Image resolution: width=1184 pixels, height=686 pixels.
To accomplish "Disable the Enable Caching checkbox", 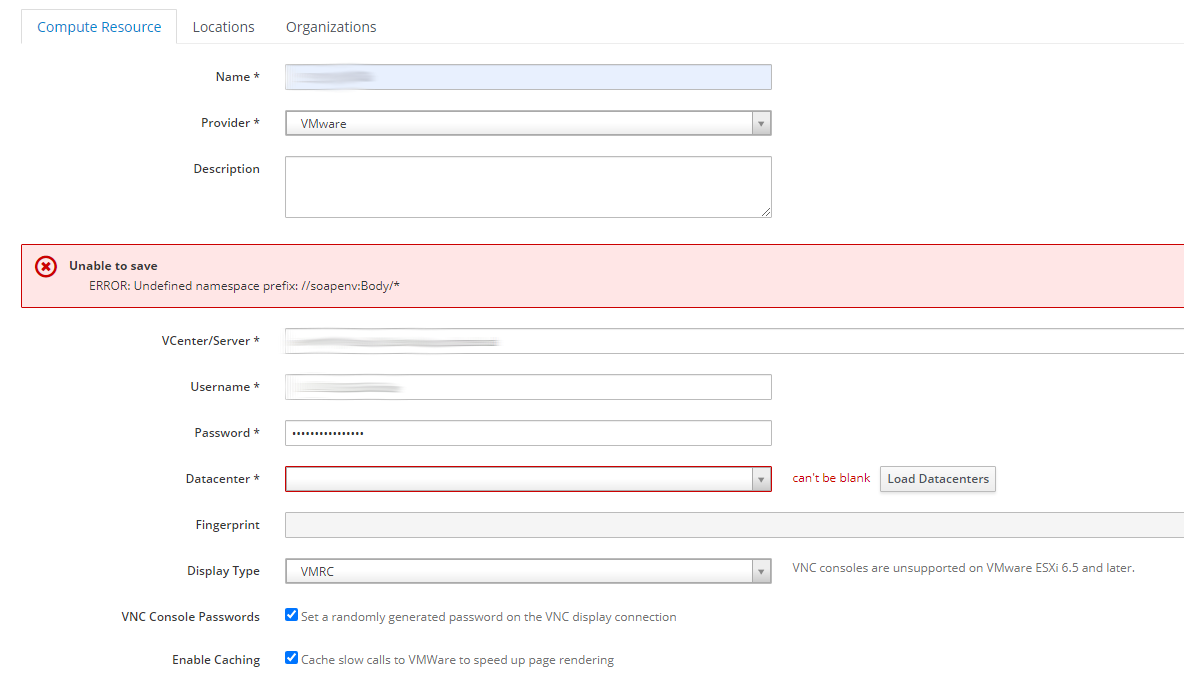I will pyautogui.click(x=292, y=658).
